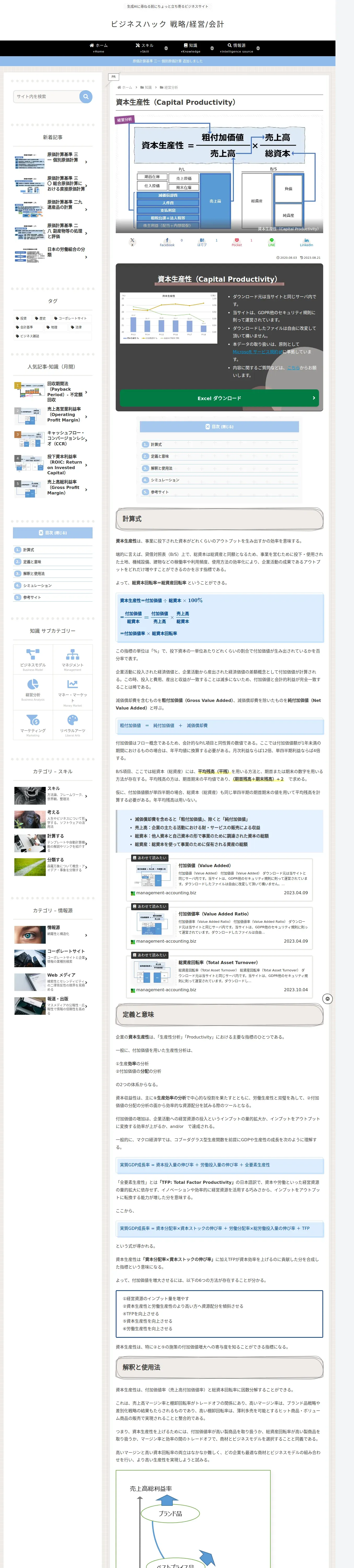Screen dimensions: 354x1568
Task: Bookmark the article on Hatena
Action: pyautogui.click(x=202, y=242)
